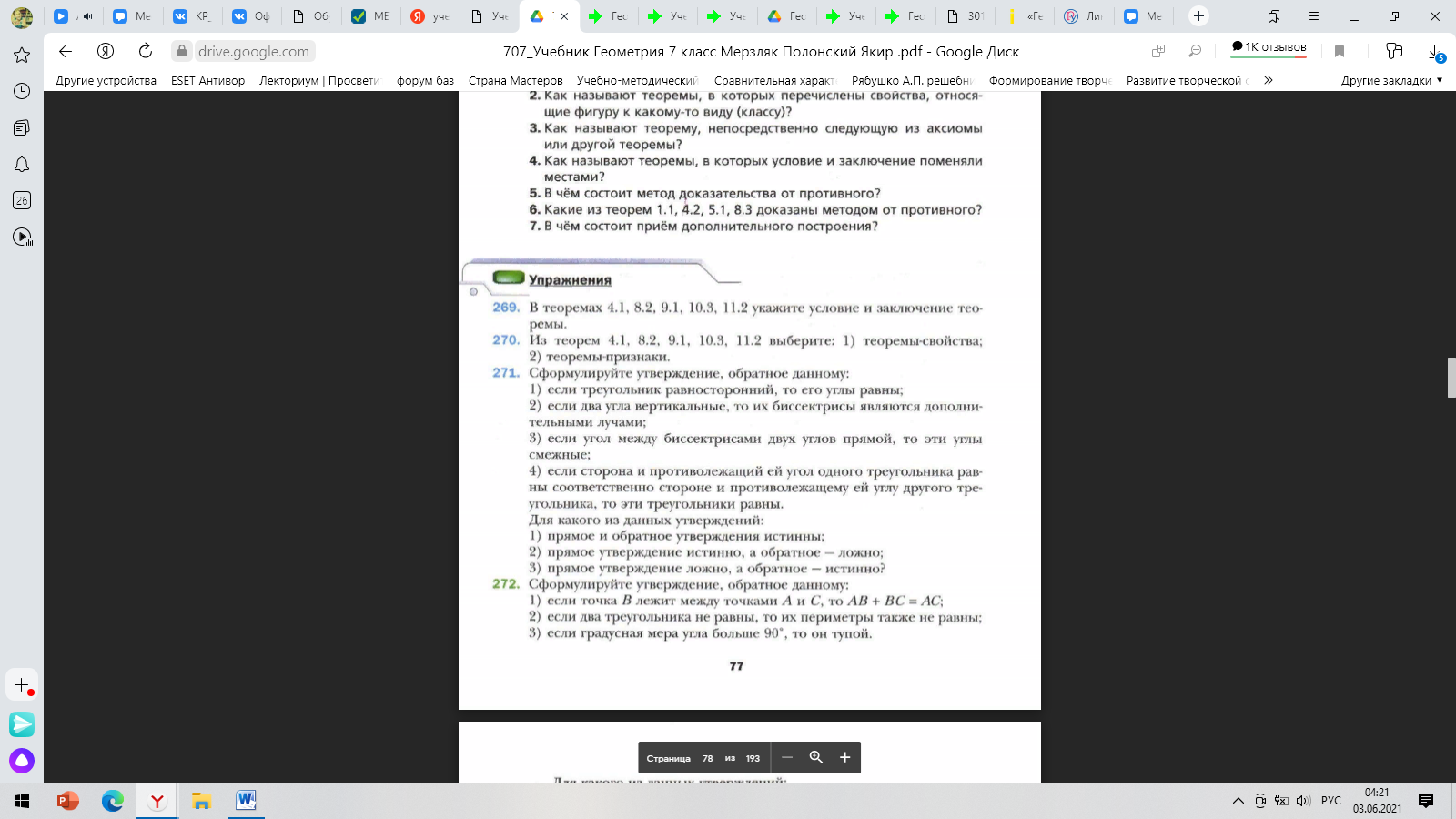Open the Страна Мастеров bookmark
This screenshot has width=1456, height=819.
pyautogui.click(x=515, y=80)
